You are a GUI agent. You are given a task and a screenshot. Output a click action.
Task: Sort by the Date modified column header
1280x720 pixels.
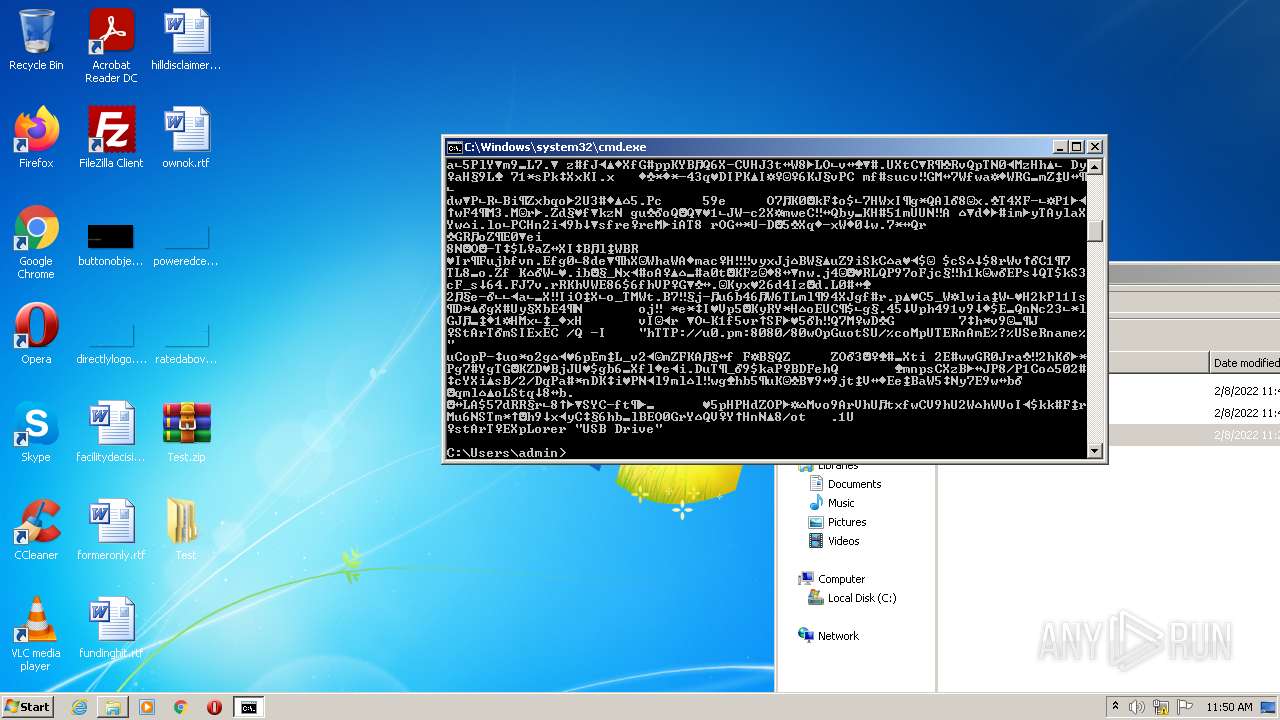coord(1244,363)
